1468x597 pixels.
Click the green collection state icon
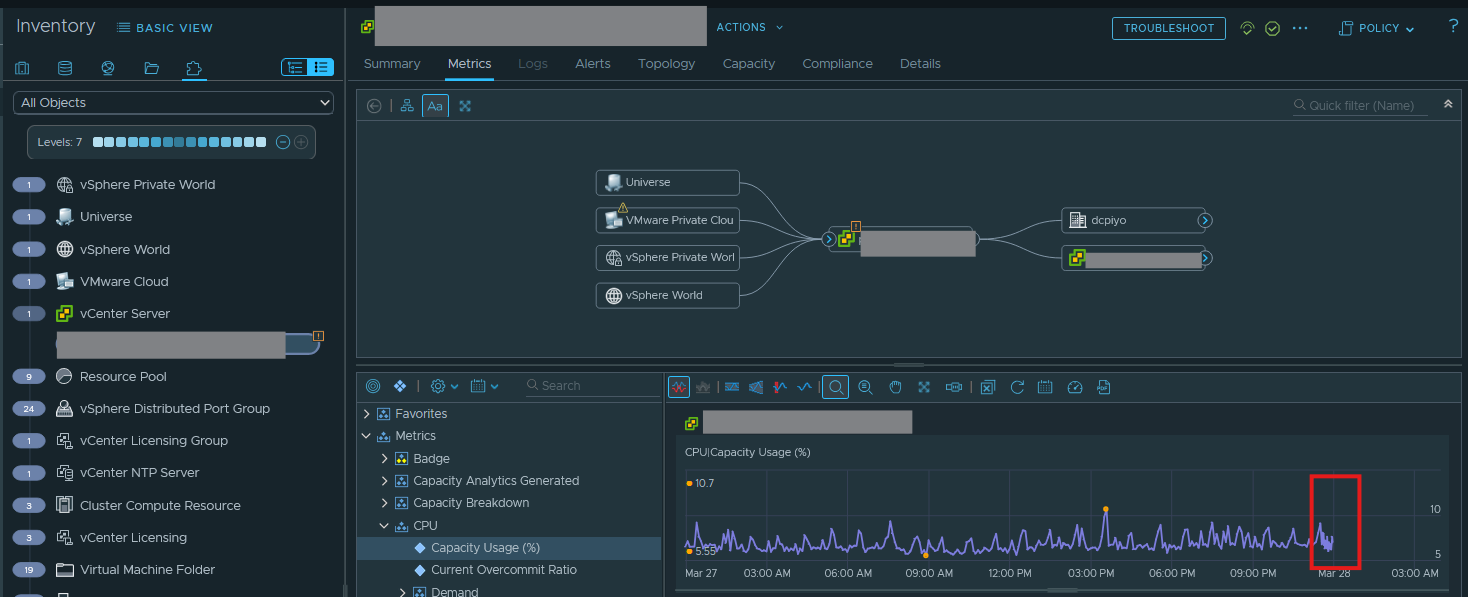pyautogui.click(x=1247, y=28)
